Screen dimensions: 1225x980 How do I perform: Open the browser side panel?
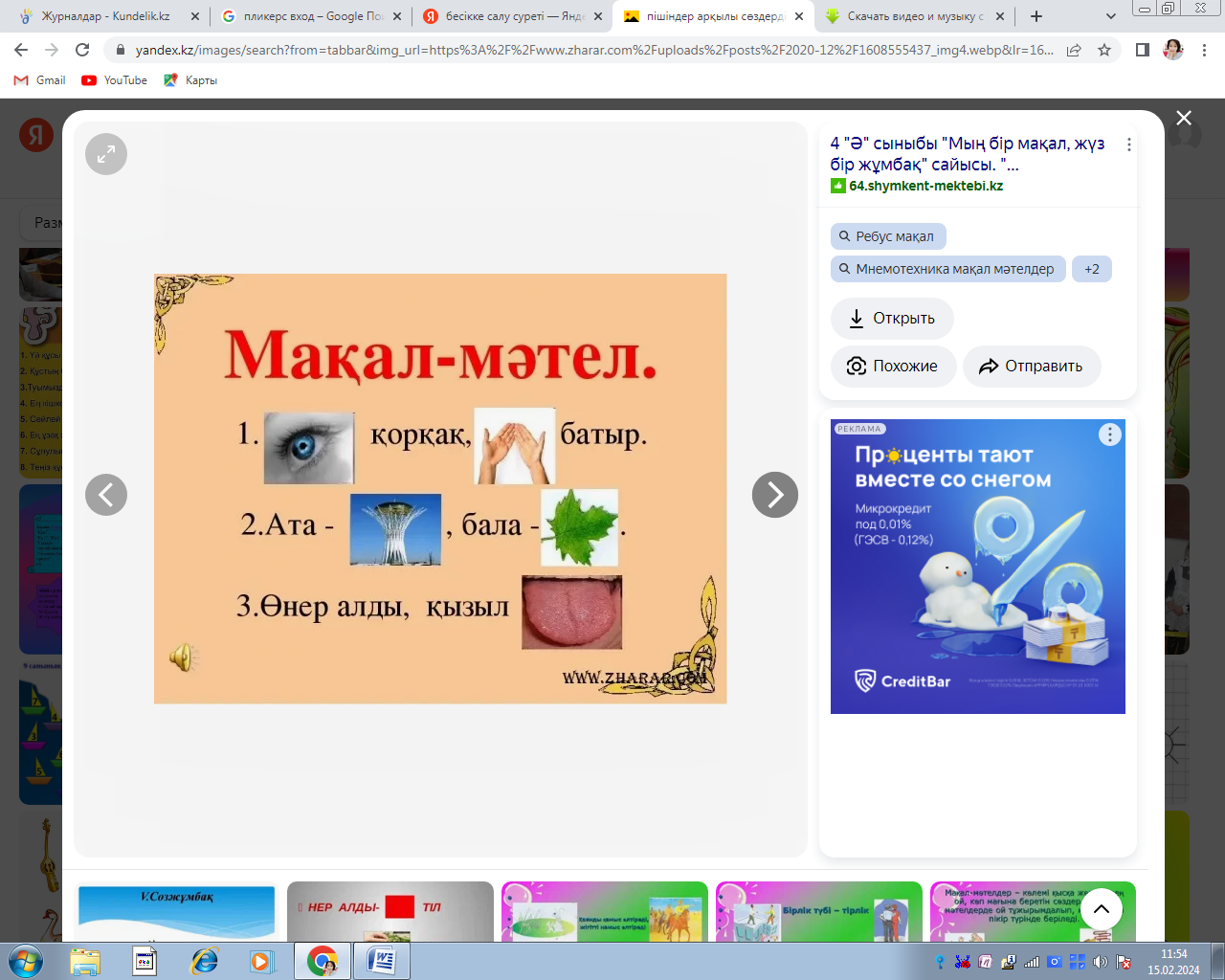click(x=1142, y=50)
